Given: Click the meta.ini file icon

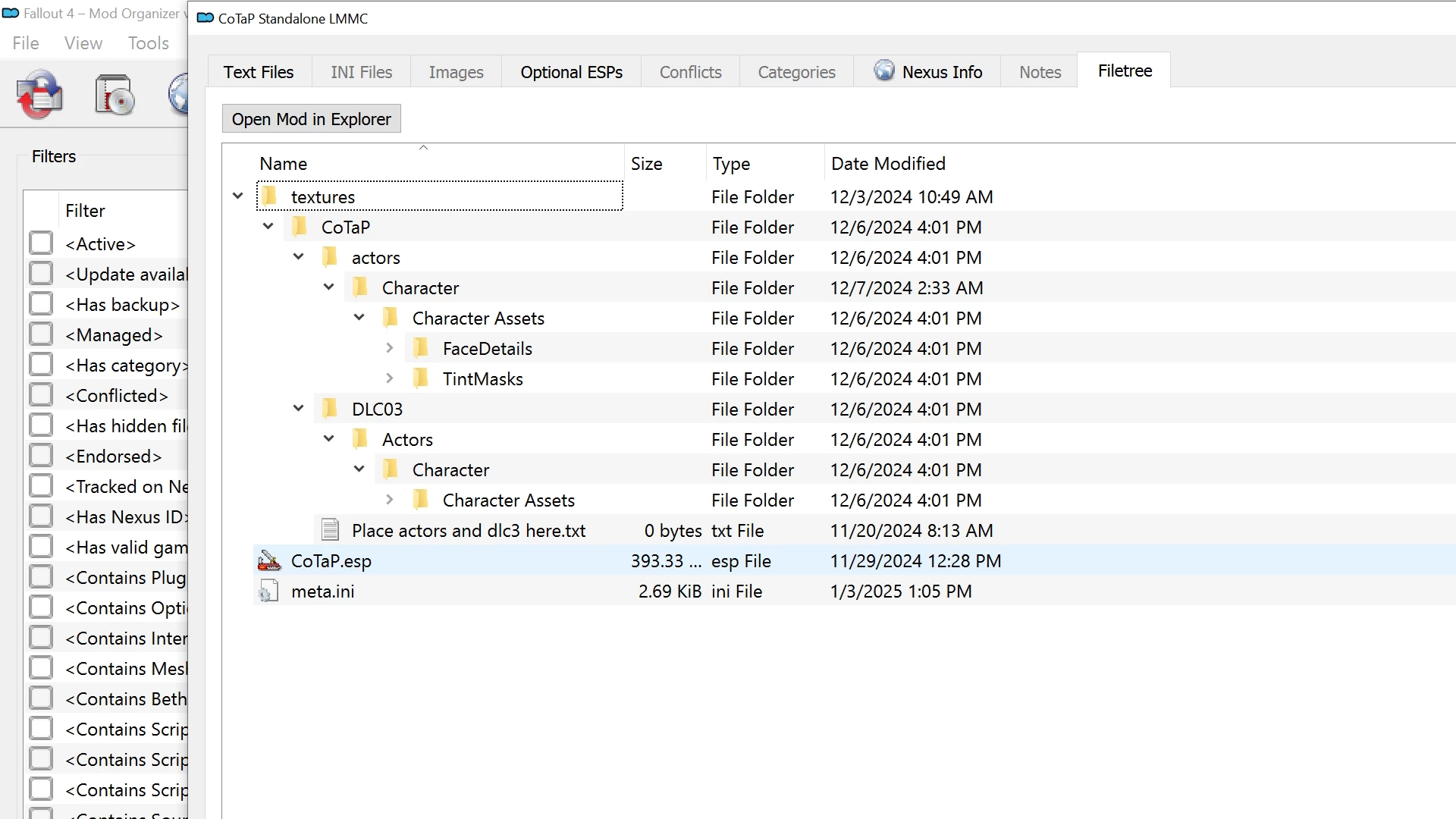Looking at the screenshot, I should (x=268, y=591).
